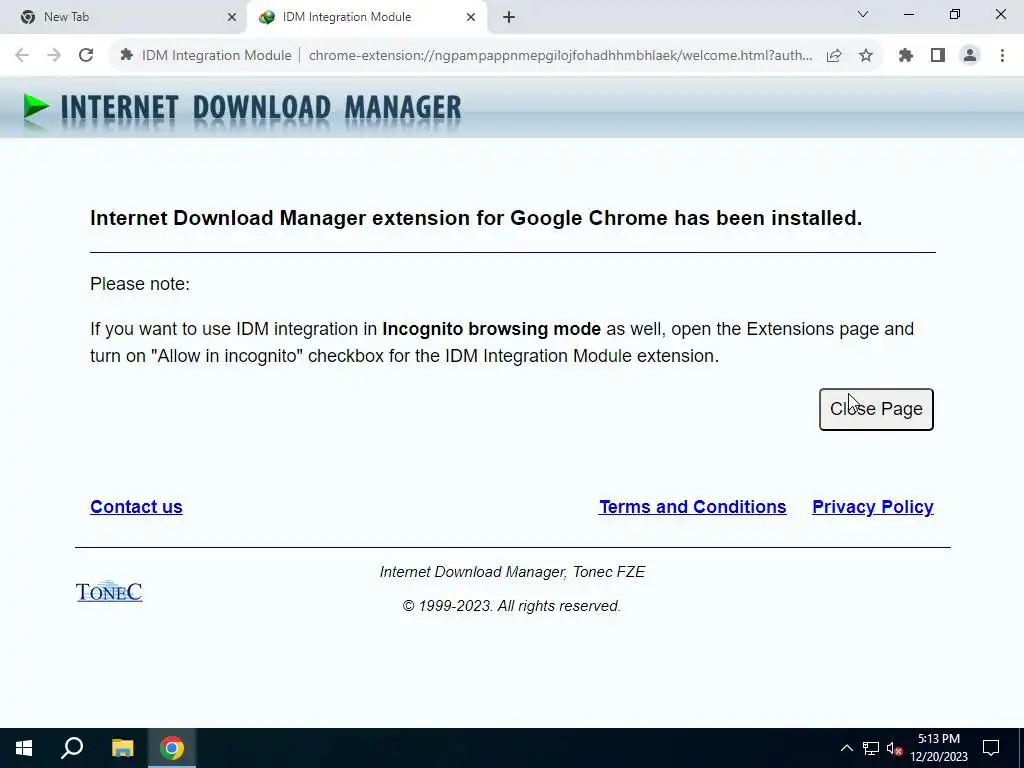Click the network status tray icon

pos(871,748)
